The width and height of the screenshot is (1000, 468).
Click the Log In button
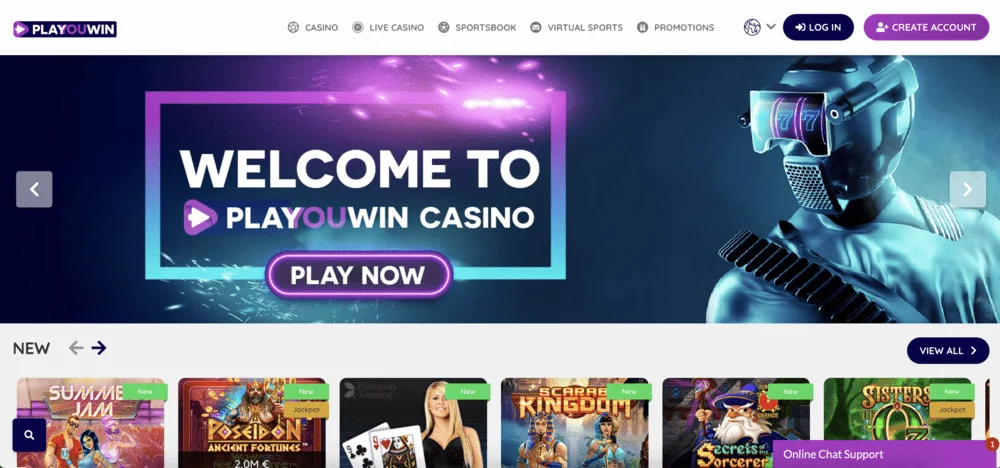pos(818,27)
